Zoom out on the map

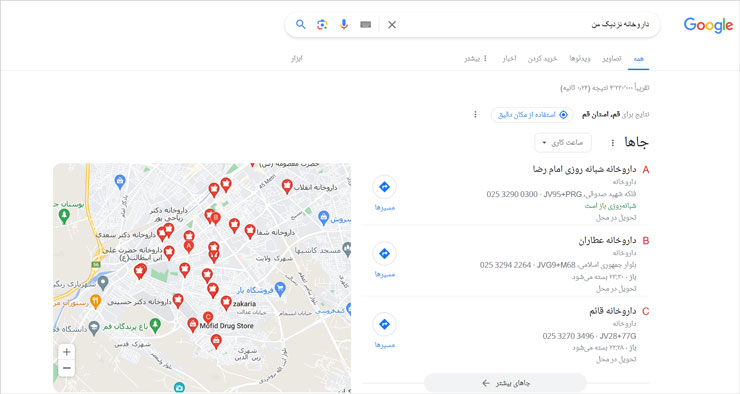(x=67, y=368)
